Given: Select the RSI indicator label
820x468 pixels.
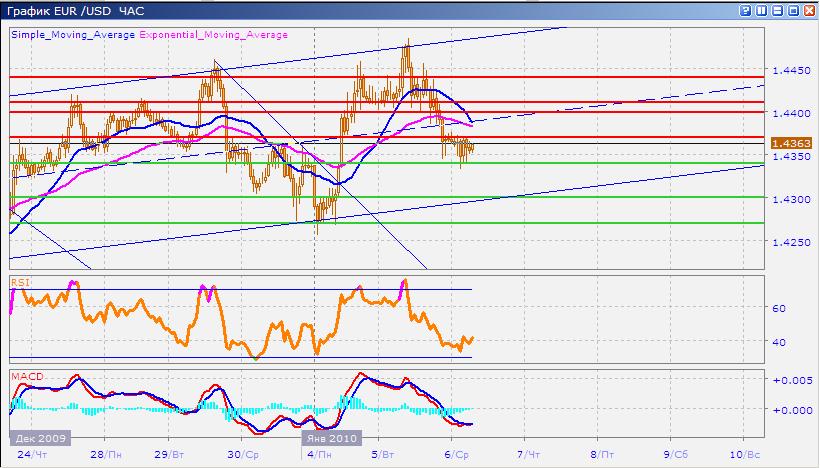Looking at the screenshot, I should click(x=18, y=283).
